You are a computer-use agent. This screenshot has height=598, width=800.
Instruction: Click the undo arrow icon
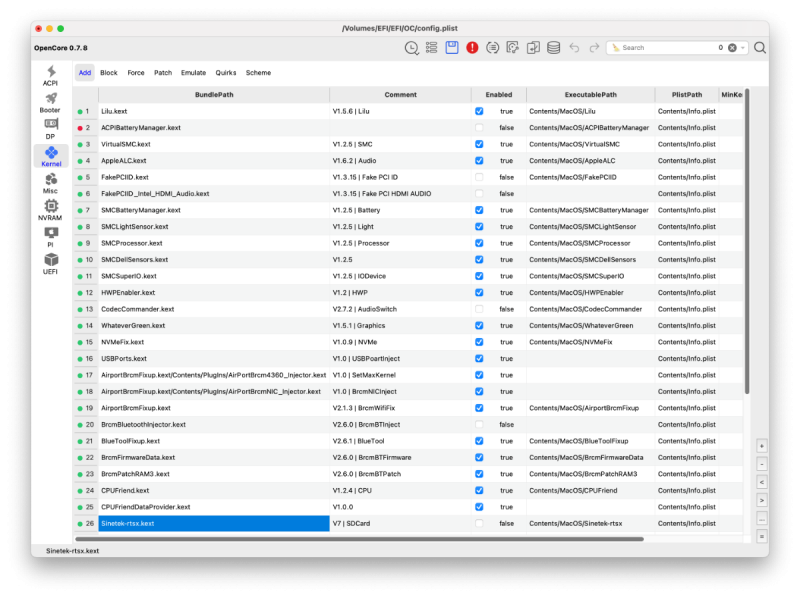[x=574, y=48]
